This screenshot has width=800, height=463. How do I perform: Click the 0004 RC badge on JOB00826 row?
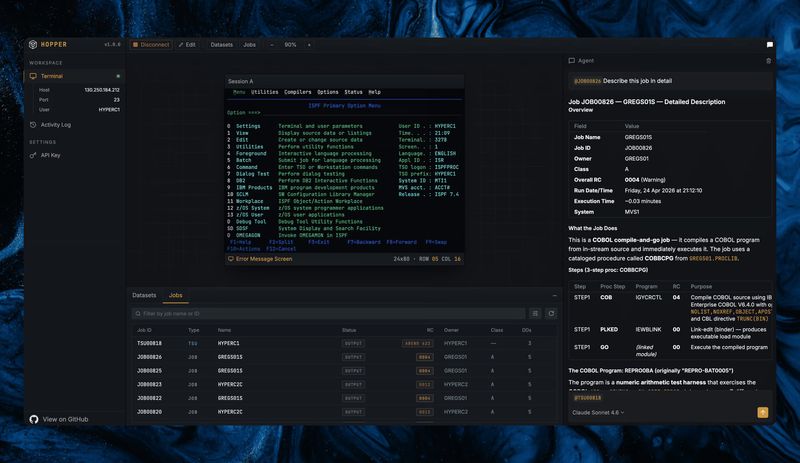coord(424,357)
